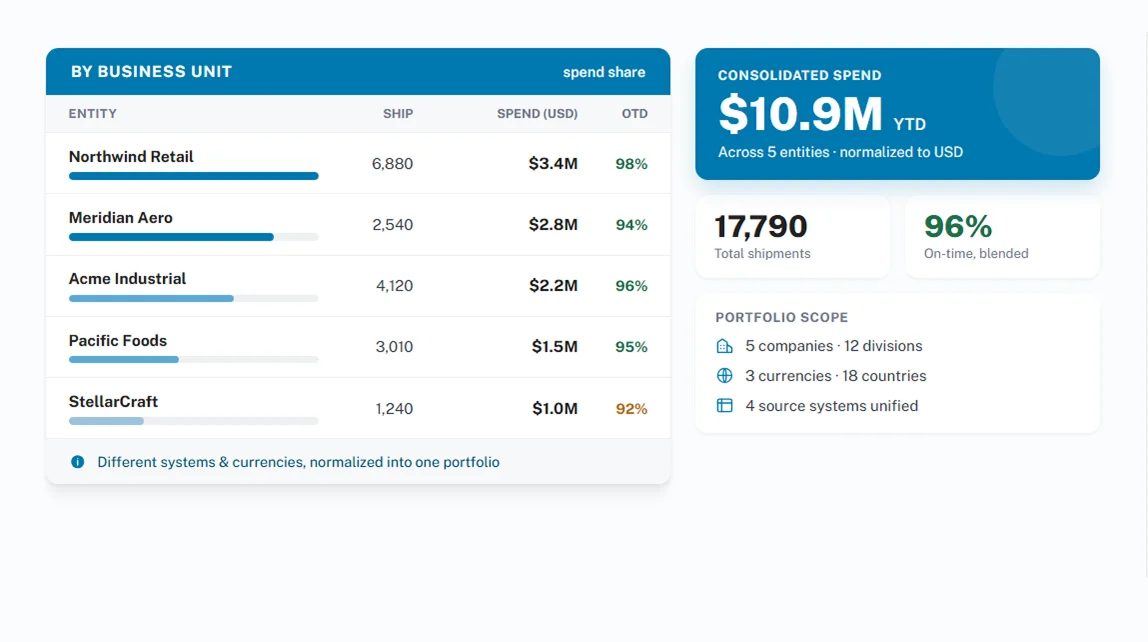Click the Acme Industrial spend share bar
Image resolution: width=1148 pixels, height=642 pixels.
click(x=193, y=299)
